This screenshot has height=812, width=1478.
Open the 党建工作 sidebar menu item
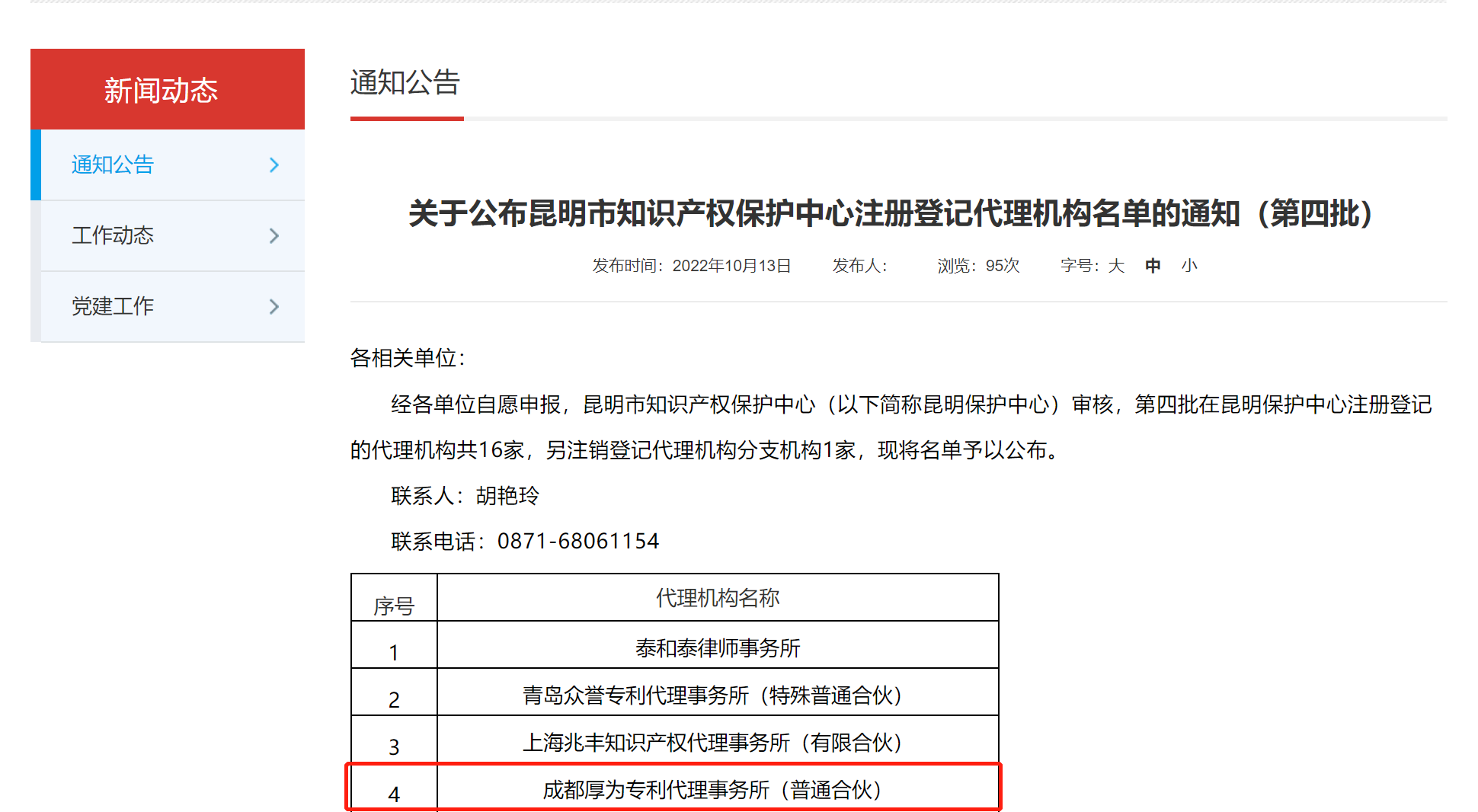tap(172, 306)
